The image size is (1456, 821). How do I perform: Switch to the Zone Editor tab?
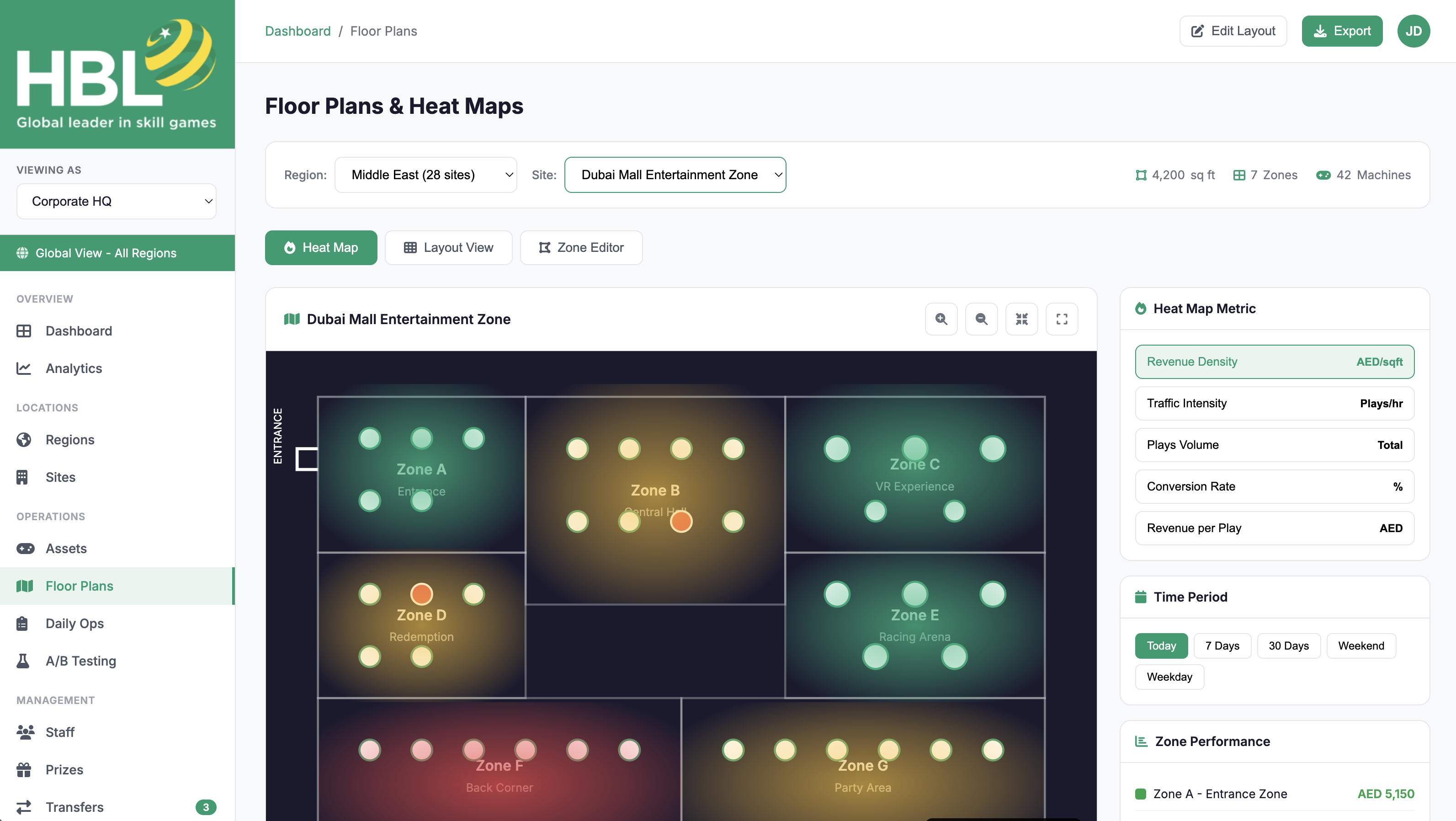click(581, 248)
